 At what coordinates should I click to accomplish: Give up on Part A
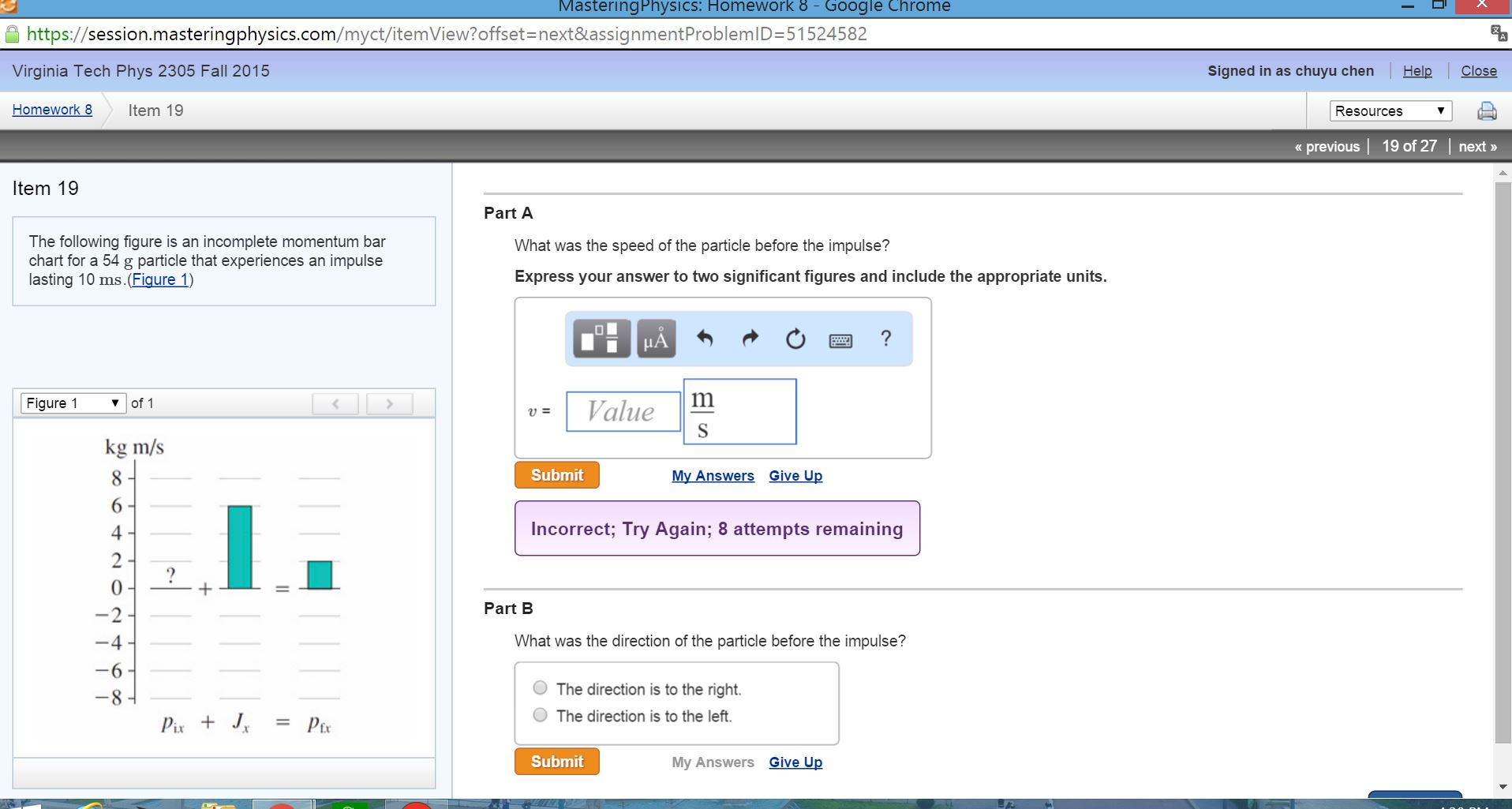(x=795, y=476)
